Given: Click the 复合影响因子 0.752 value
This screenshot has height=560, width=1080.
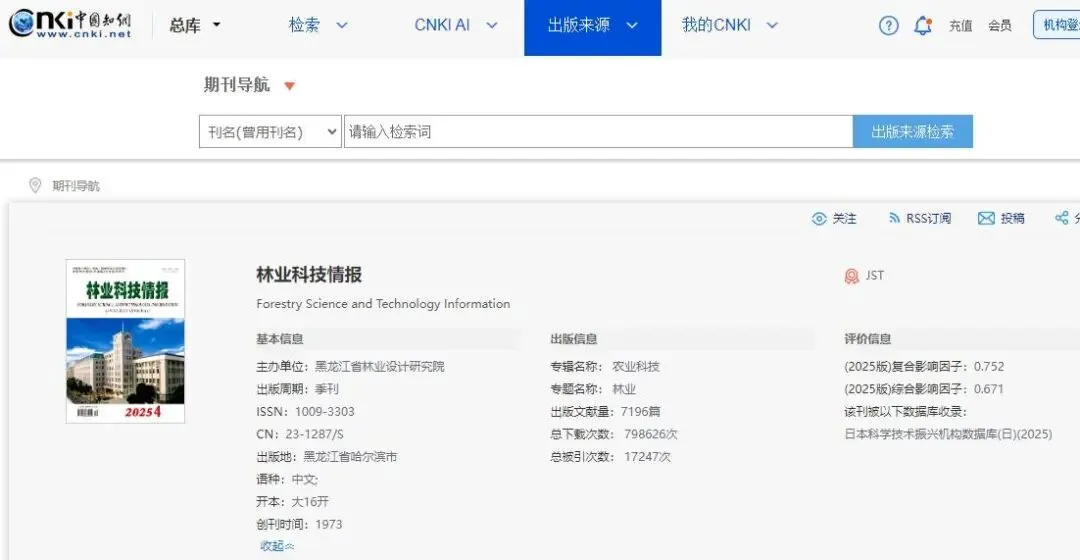Looking at the screenshot, I should click(989, 366).
